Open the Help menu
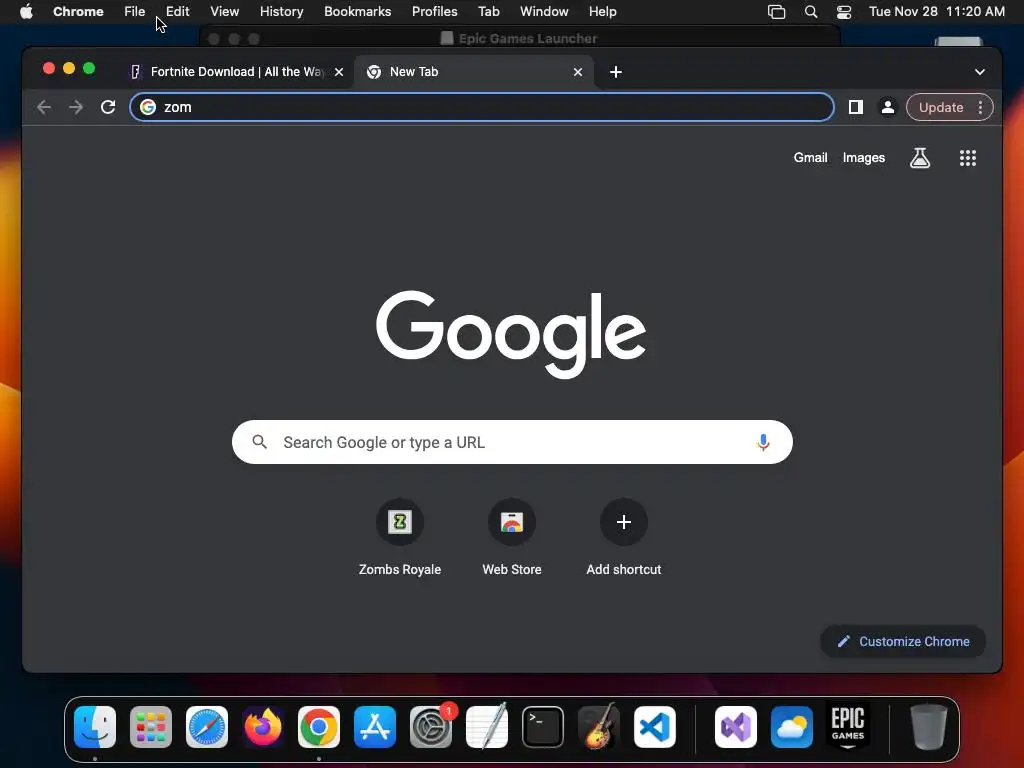Image resolution: width=1024 pixels, height=768 pixels. coord(603,12)
